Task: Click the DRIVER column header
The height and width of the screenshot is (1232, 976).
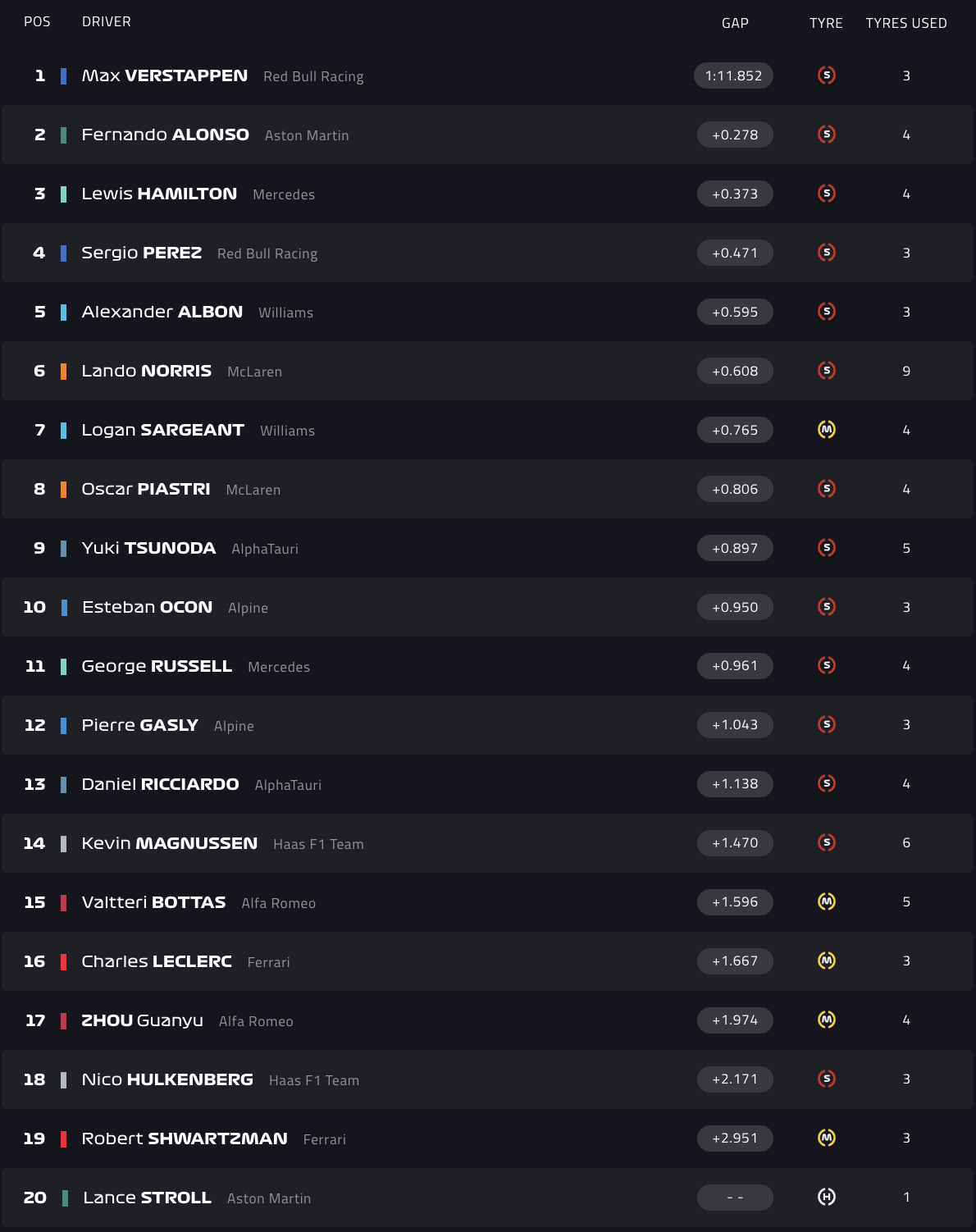Action: click(x=107, y=21)
